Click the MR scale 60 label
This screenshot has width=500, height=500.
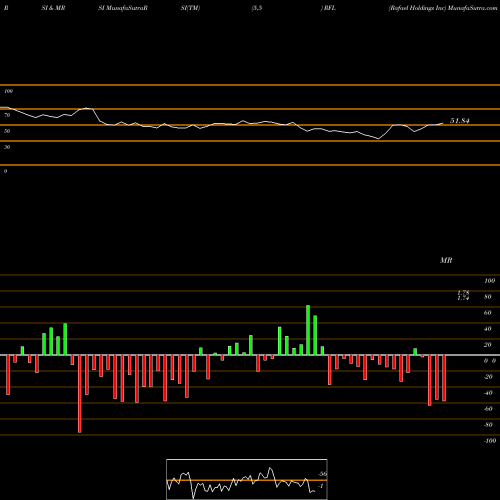pos(487,313)
